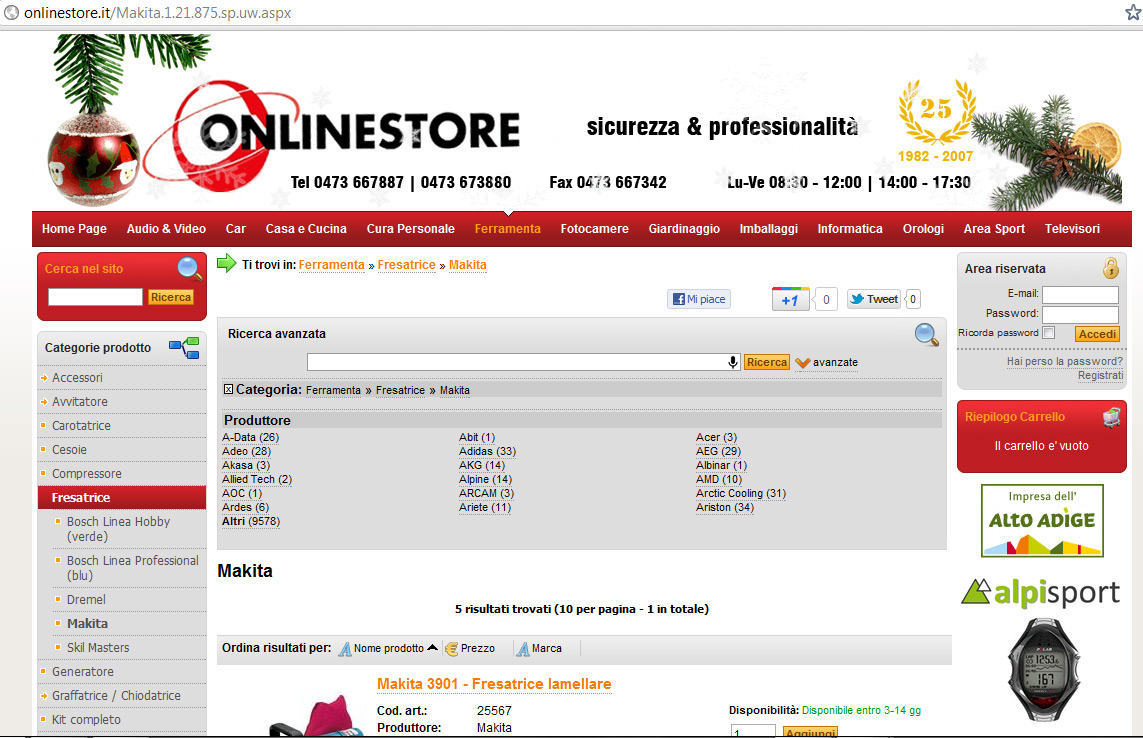Viewport: 1143px width, 738px height.
Task: Sort results by Nome prodotto
Action: [389, 648]
